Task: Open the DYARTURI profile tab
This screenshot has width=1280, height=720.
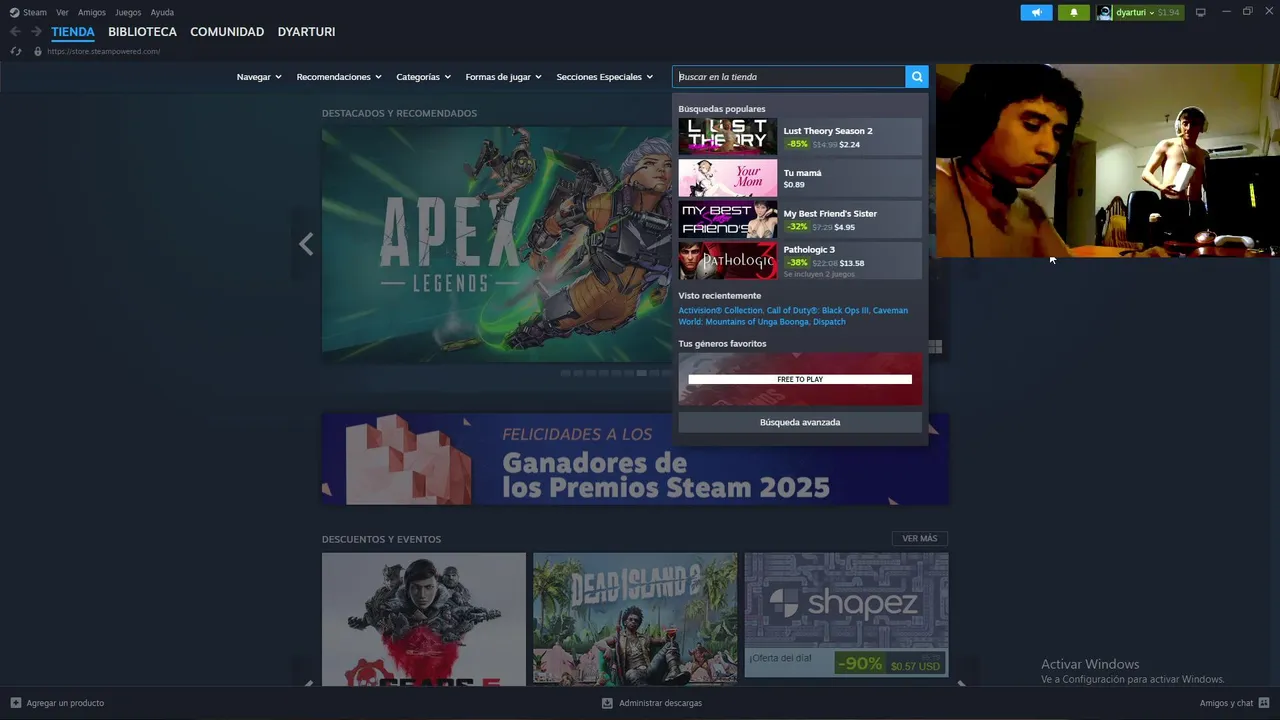Action: point(306,32)
